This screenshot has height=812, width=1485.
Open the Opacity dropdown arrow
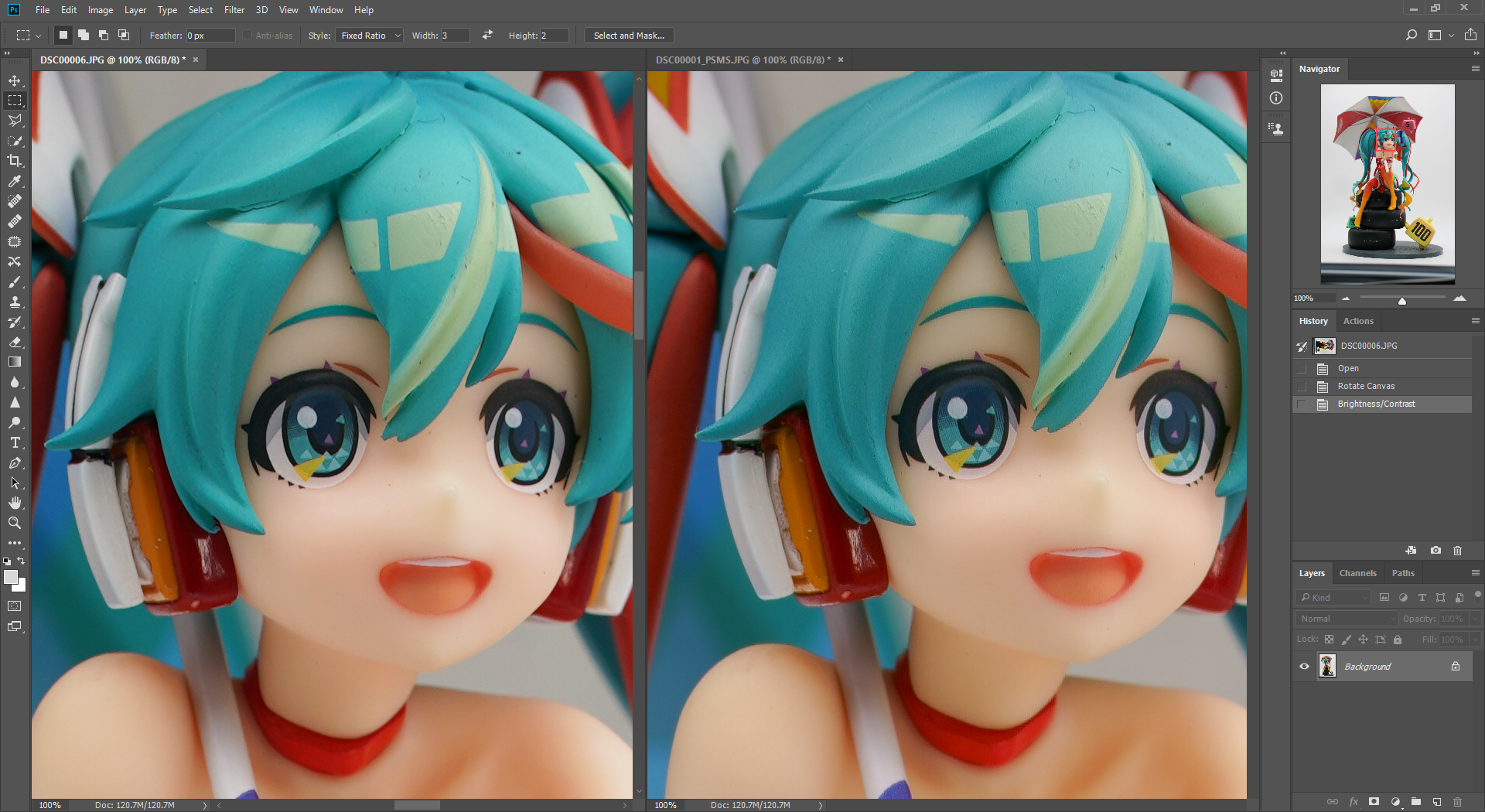point(1475,619)
